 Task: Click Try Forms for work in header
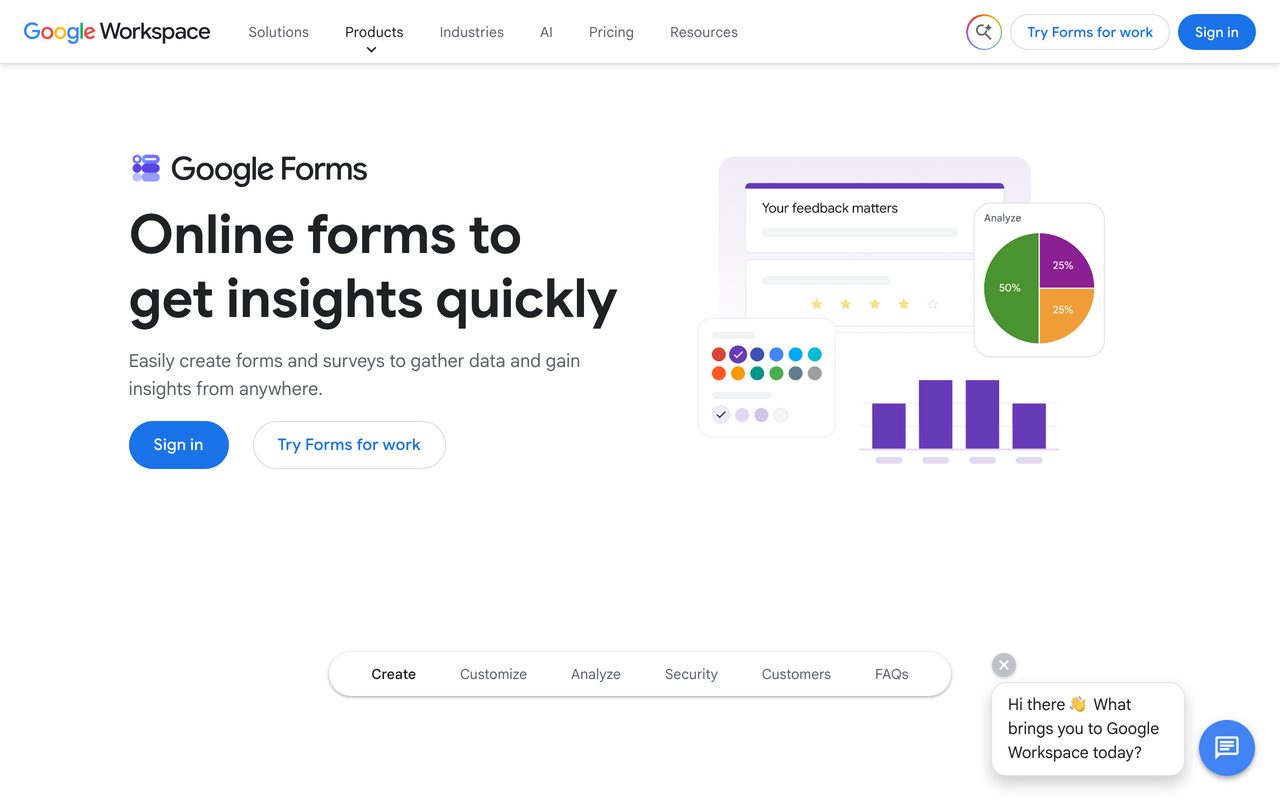point(1090,32)
